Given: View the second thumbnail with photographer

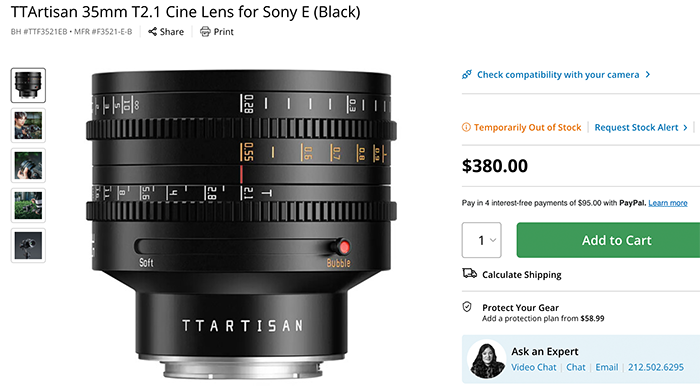Looking at the screenshot, I should coord(28,125).
